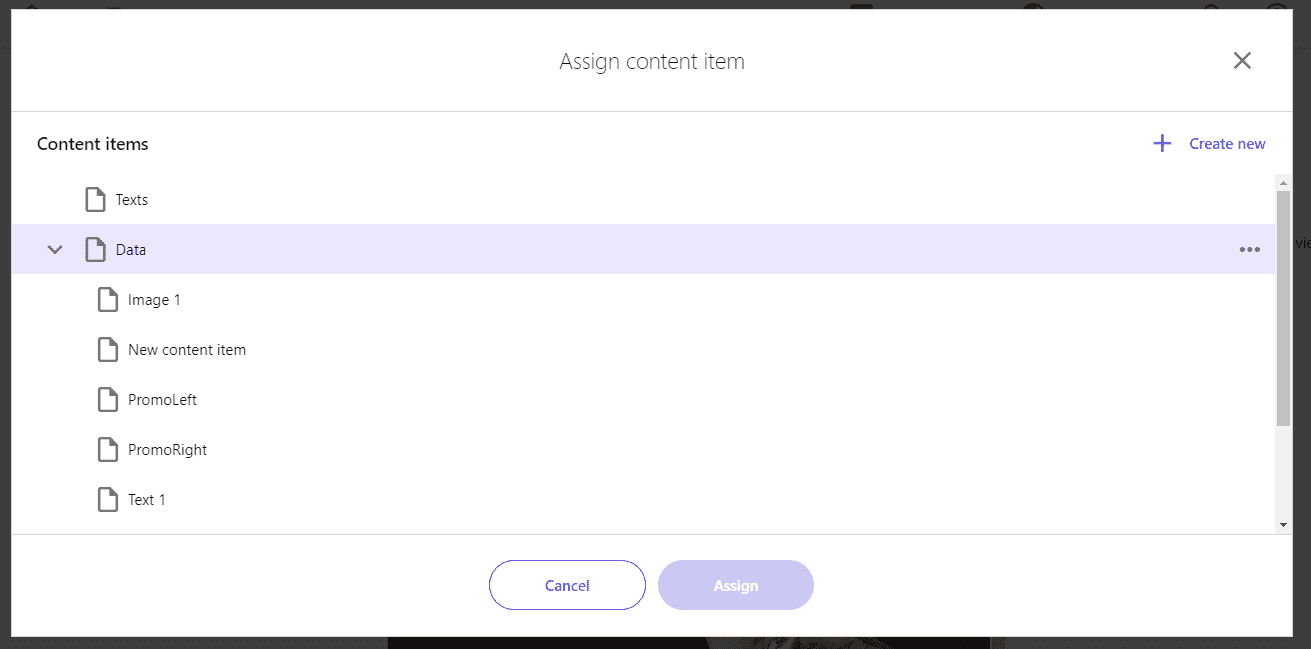Screen dimensions: 1311x649
Task: Collapse the Data tree node chevron
Action: (x=55, y=250)
